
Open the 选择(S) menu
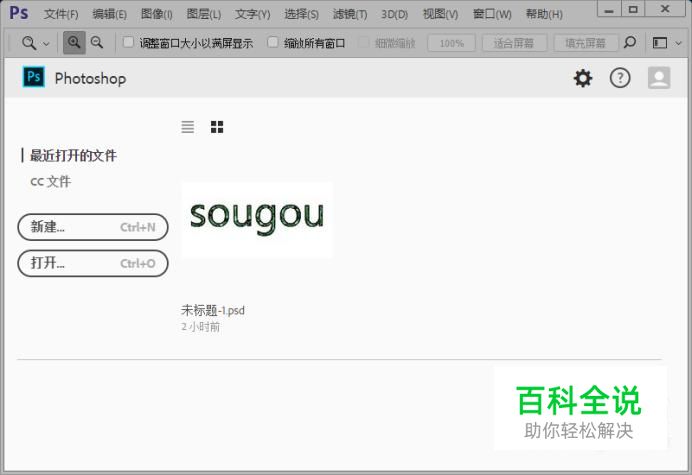[x=301, y=14]
